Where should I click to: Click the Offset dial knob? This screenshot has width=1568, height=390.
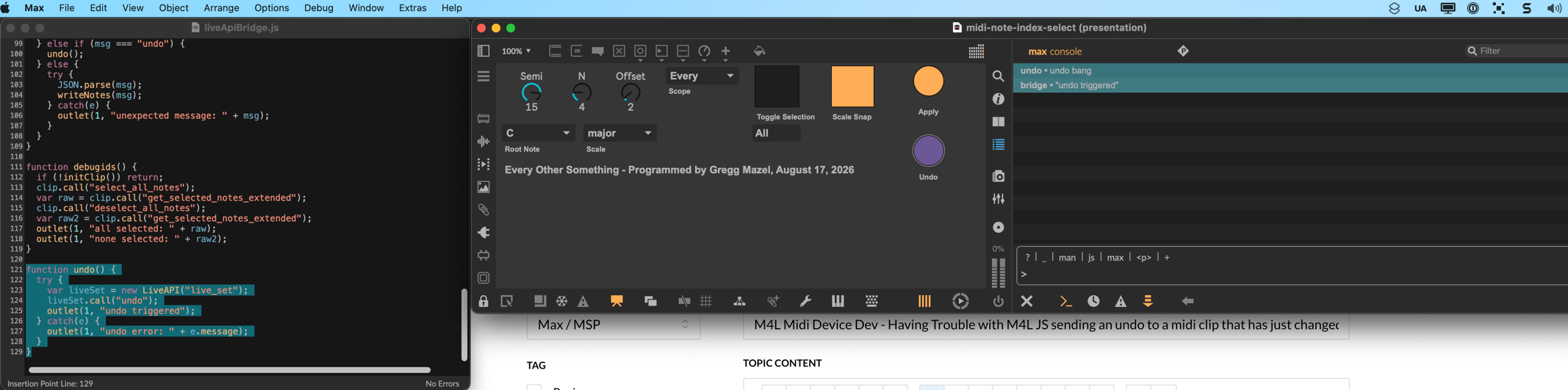coord(630,93)
